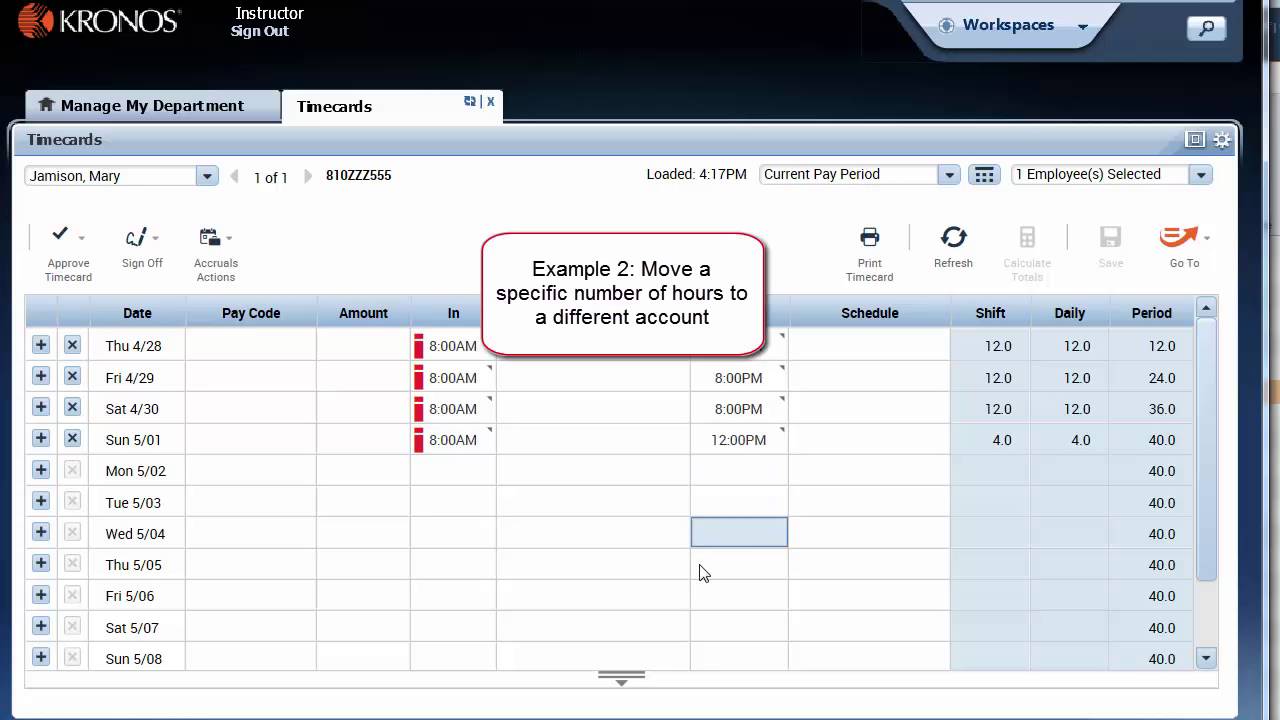Viewport: 1280px width, 720px height.
Task: Add a row for Fri 4/29
Action: [41, 376]
